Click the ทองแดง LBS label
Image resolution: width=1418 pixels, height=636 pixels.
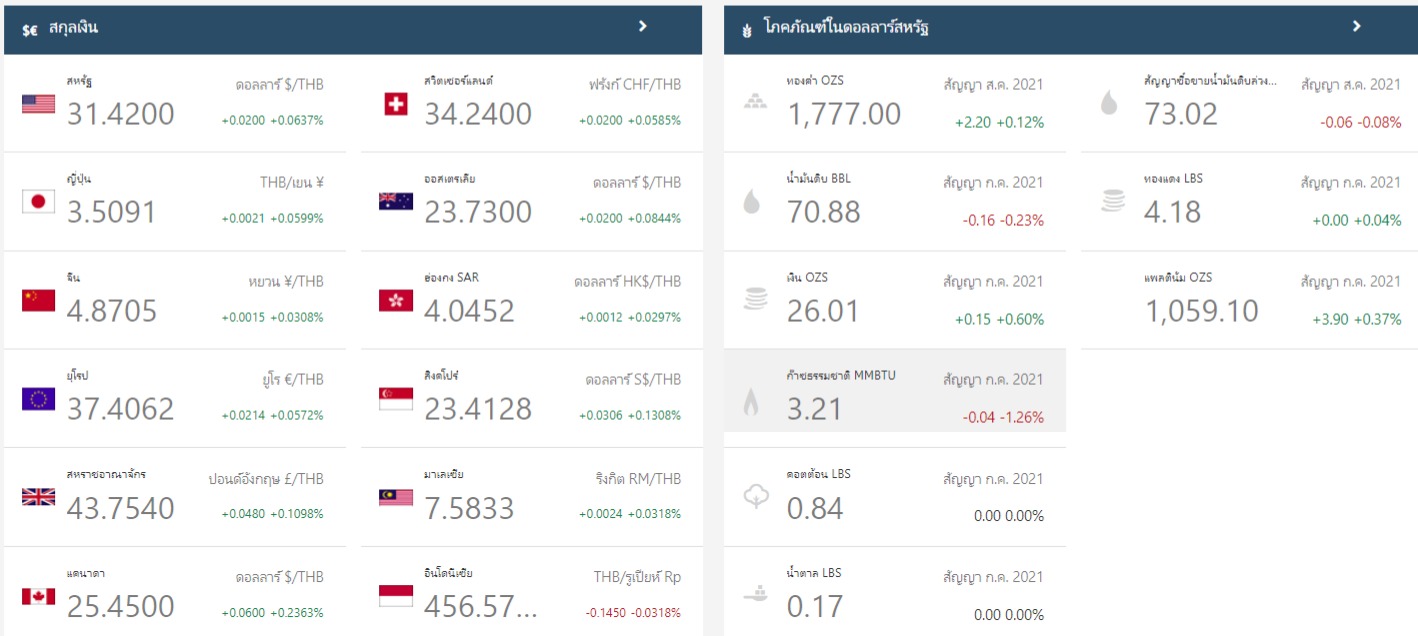(1174, 179)
